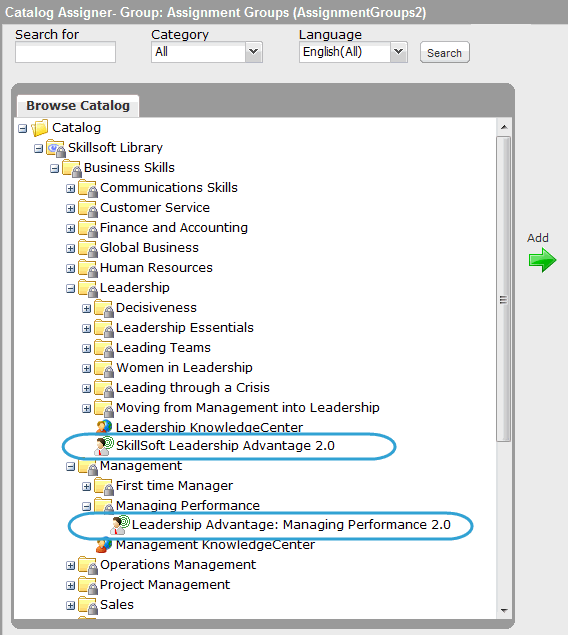Click the scrollbar down arrow
The height and width of the screenshot is (635, 568).
504,610
